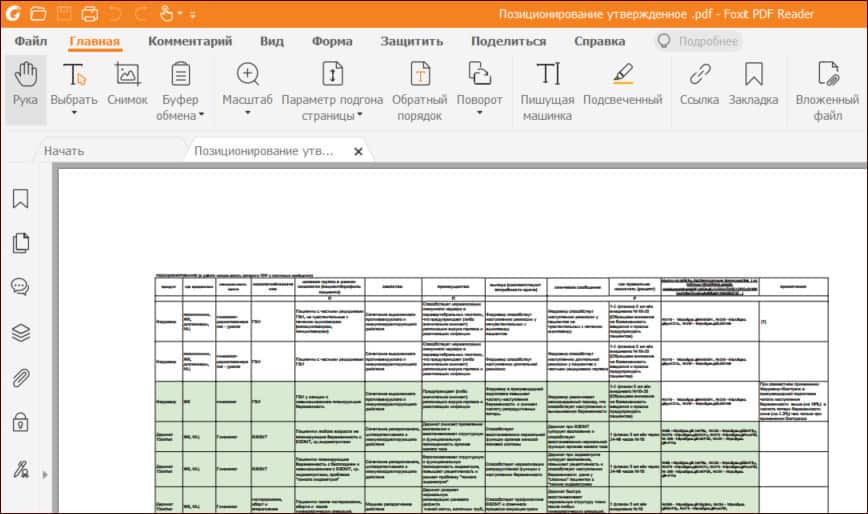Click the Снимок snapshot tool
The height and width of the screenshot is (514, 868).
pos(127,85)
